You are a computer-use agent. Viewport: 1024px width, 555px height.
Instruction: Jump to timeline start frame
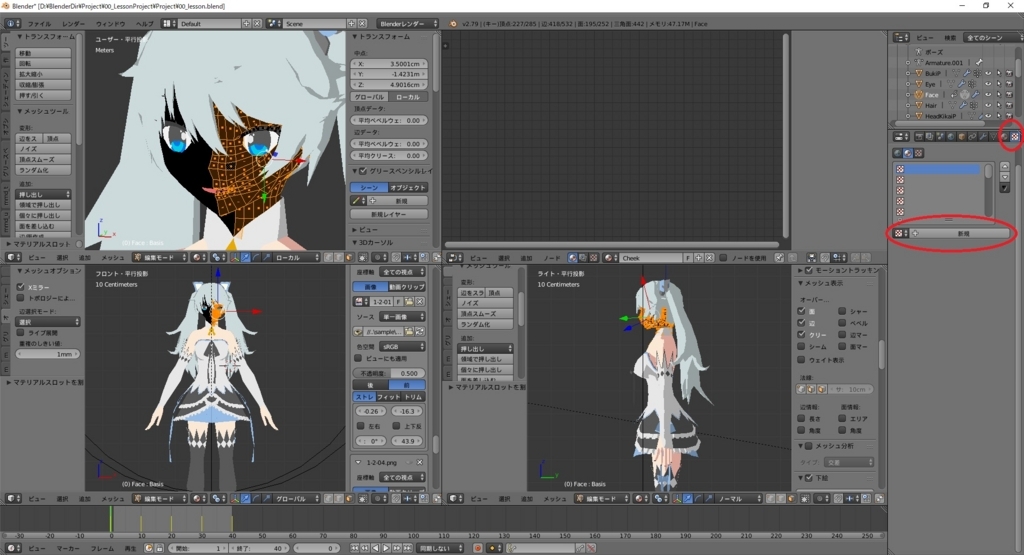(354, 548)
